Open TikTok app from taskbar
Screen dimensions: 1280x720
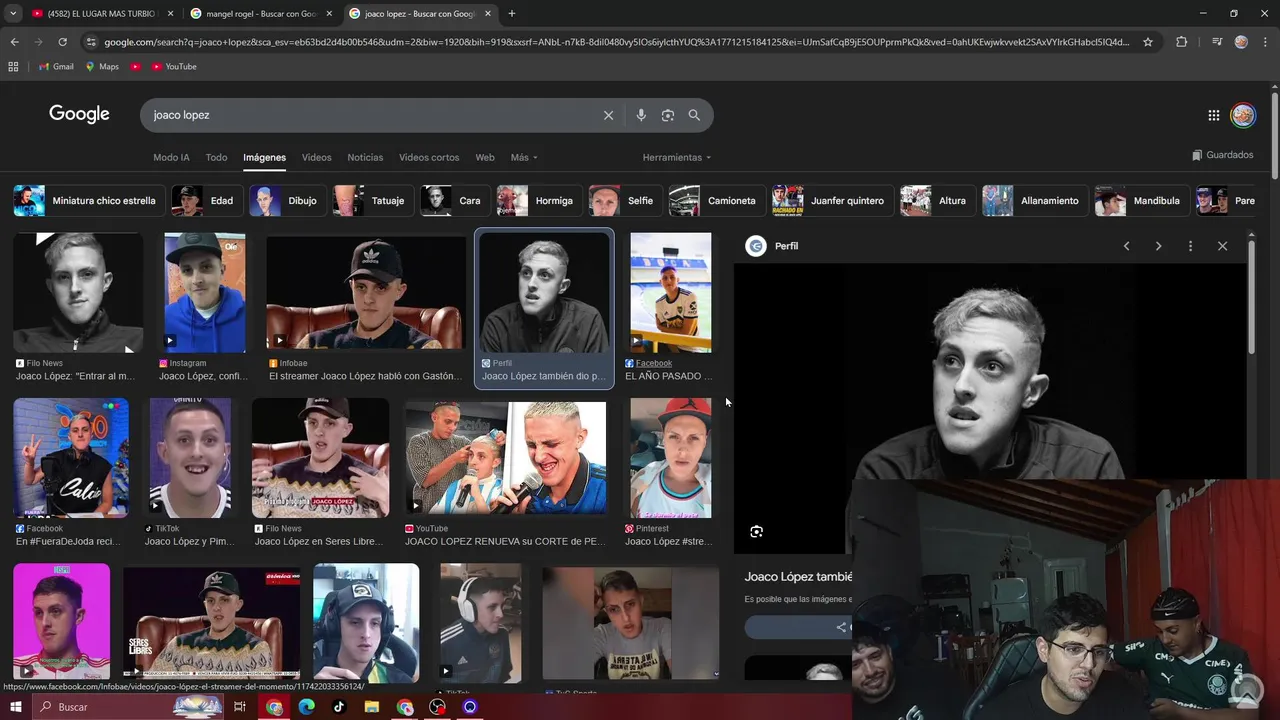[x=339, y=707]
